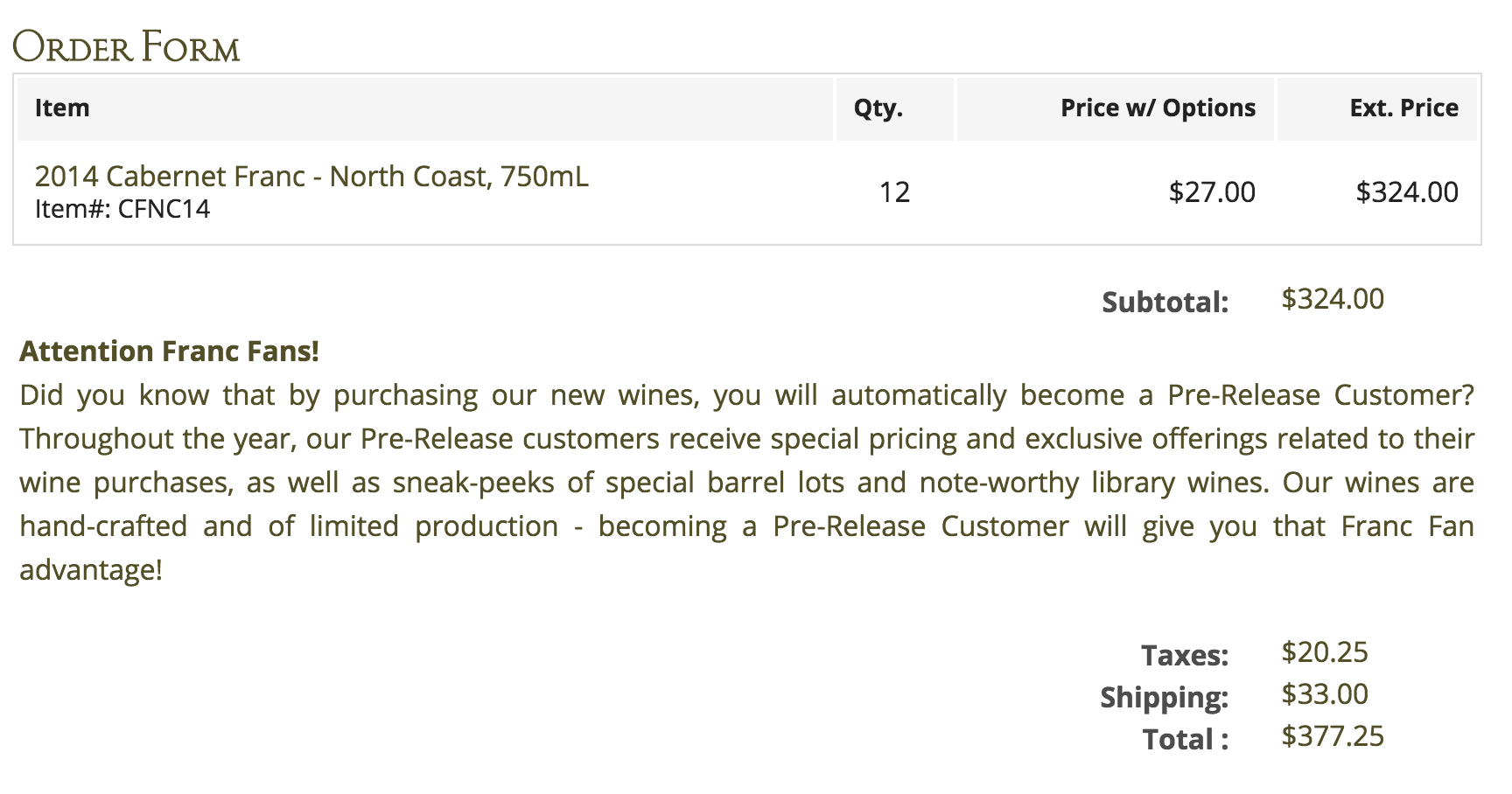This screenshot has width=1512, height=794.
Task: Click the Pre-Release customer paragraph text
Action: tap(745, 483)
